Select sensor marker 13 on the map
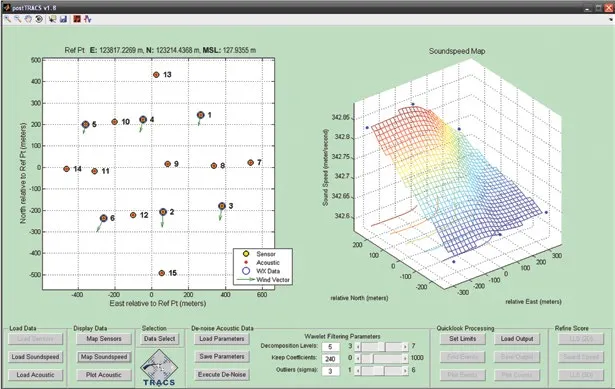615x389 pixels. click(x=156, y=75)
